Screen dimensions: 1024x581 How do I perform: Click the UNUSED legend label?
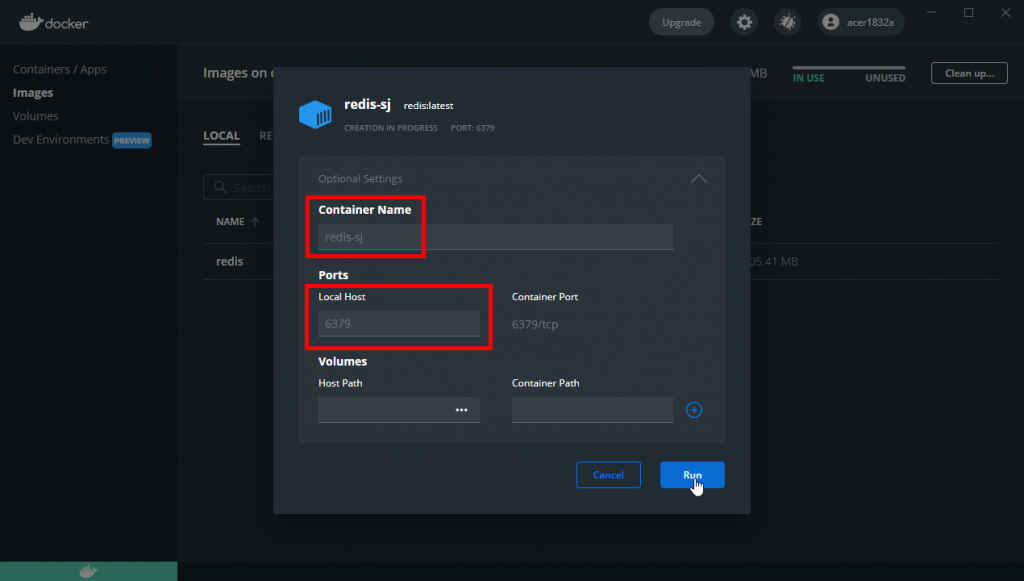(885, 78)
